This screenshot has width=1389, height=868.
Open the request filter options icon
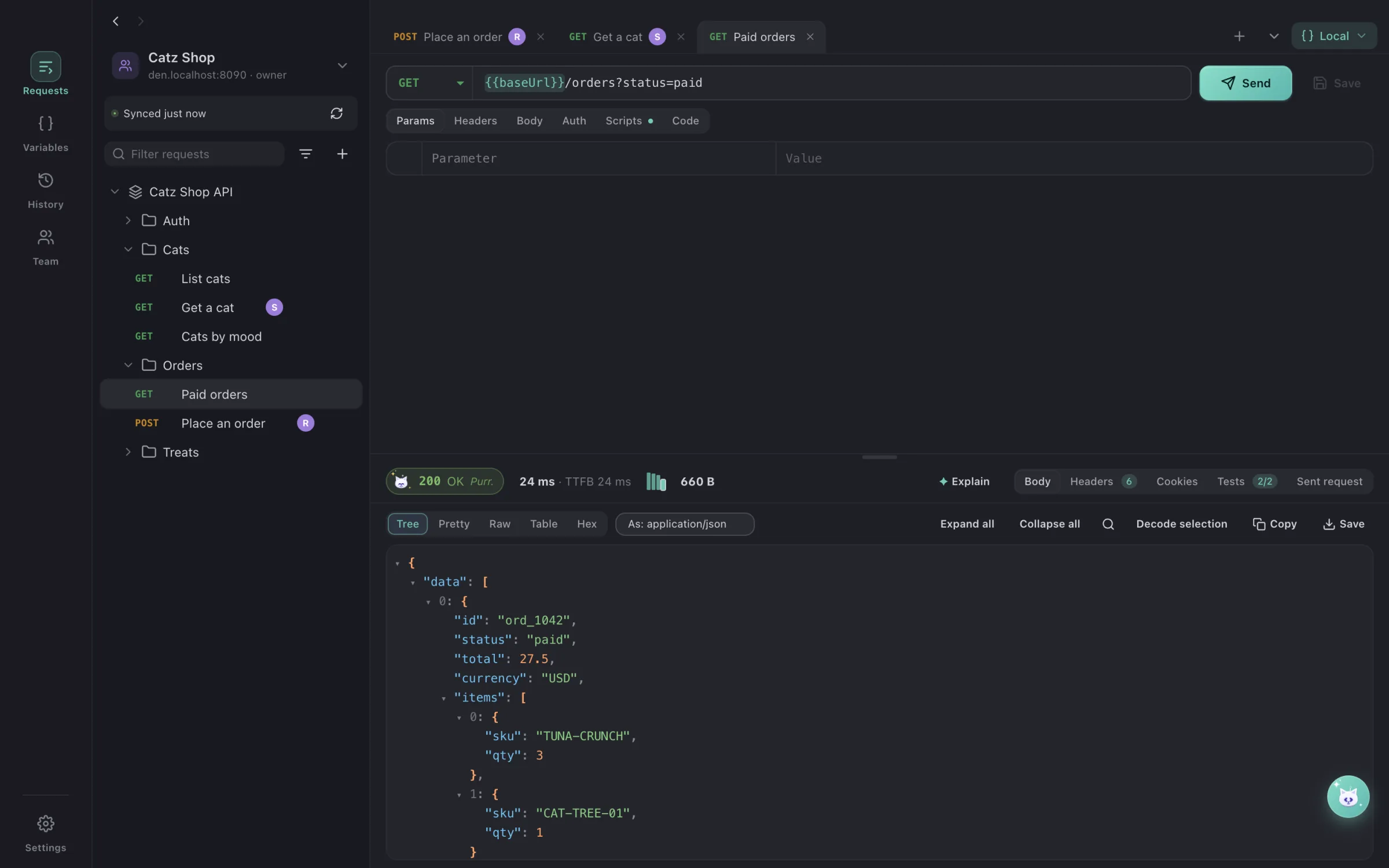(x=306, y=154)
